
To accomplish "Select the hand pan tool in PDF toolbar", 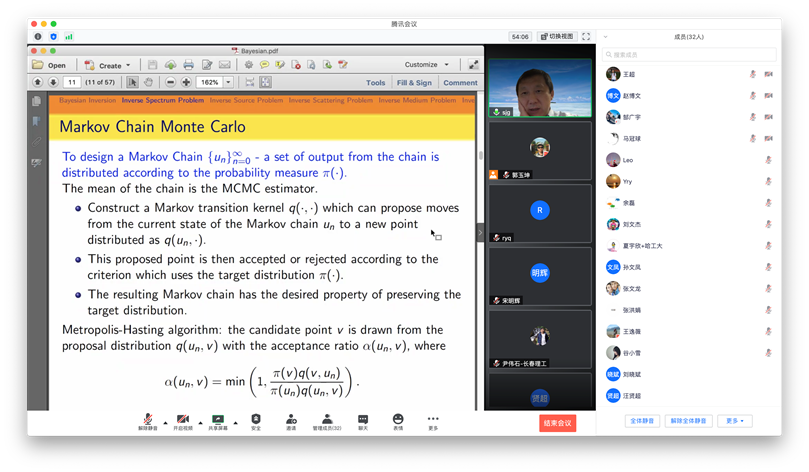I will point(149,82).
